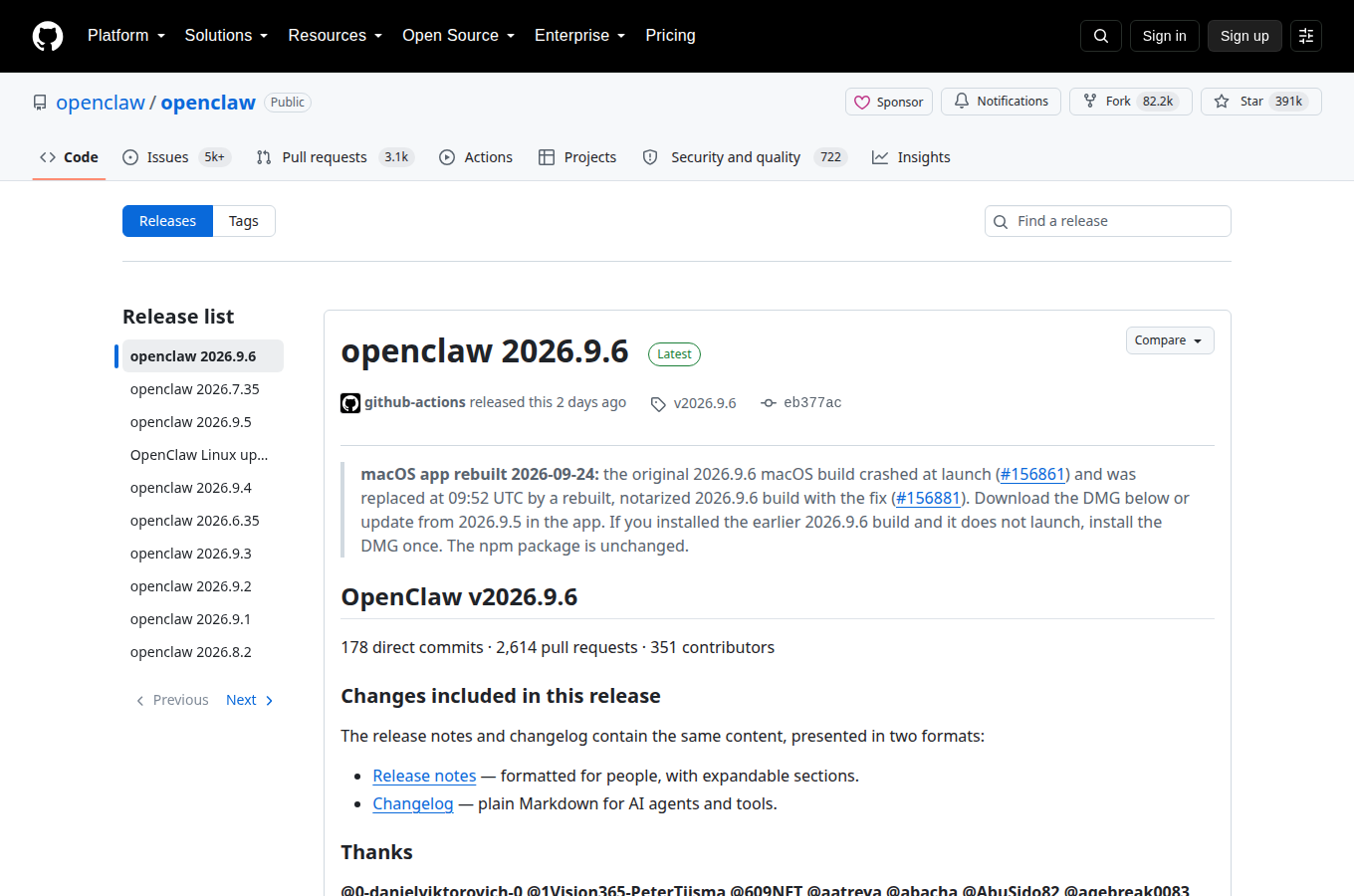The image size is (1354, 896).
Task: Open the appearance settings sliders icon
Action: (1306, 36)
